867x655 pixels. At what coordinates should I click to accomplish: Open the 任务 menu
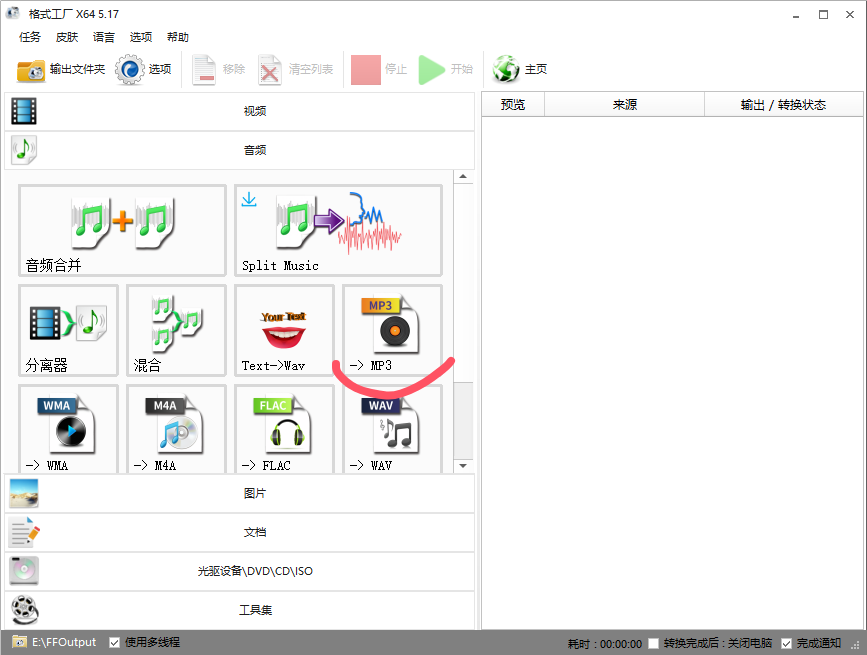pyautogui.click(x=30, y=37)
